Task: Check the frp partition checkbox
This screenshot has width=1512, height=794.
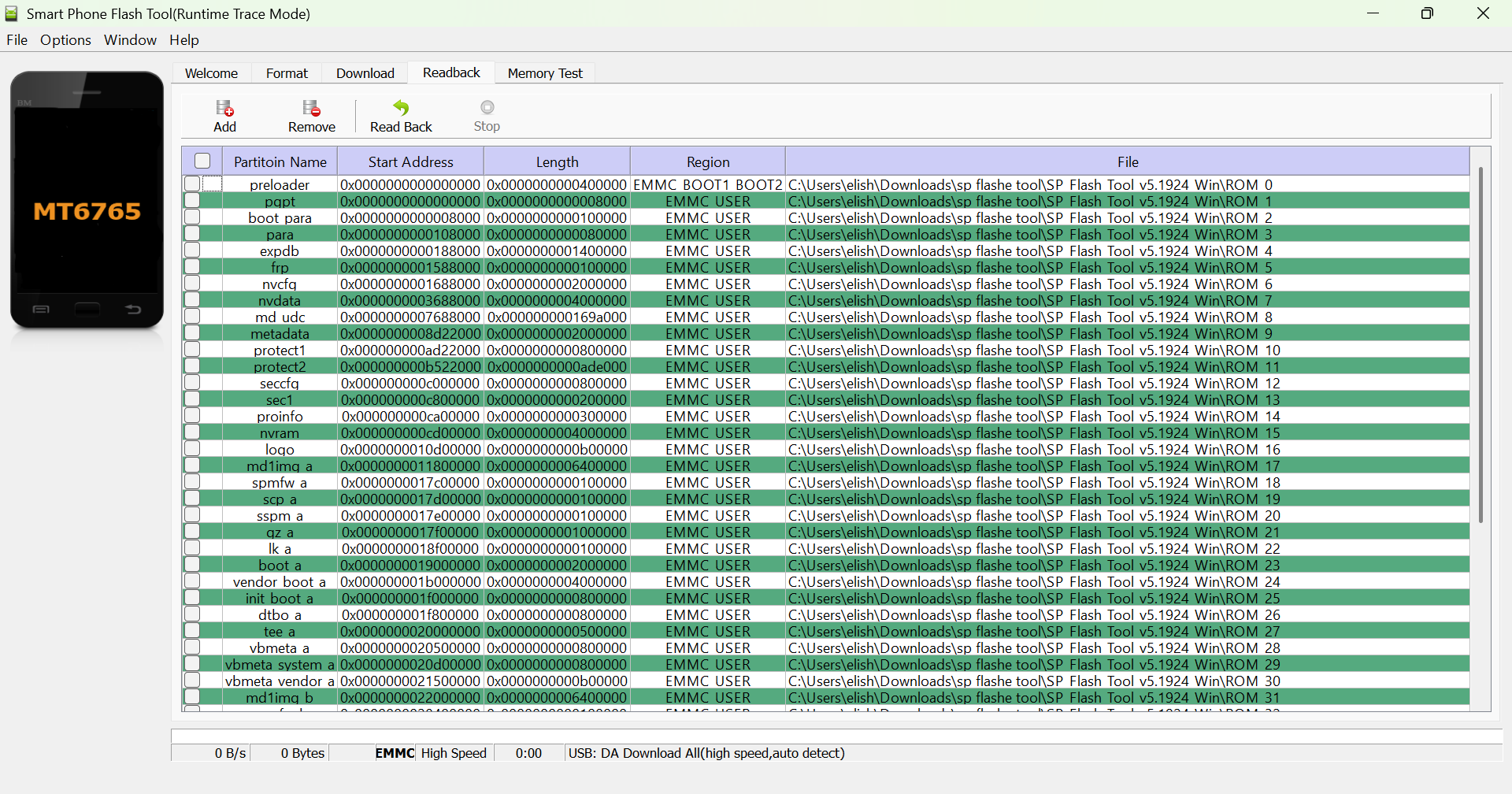Action: pyautogui.click(x=191, y=266)
